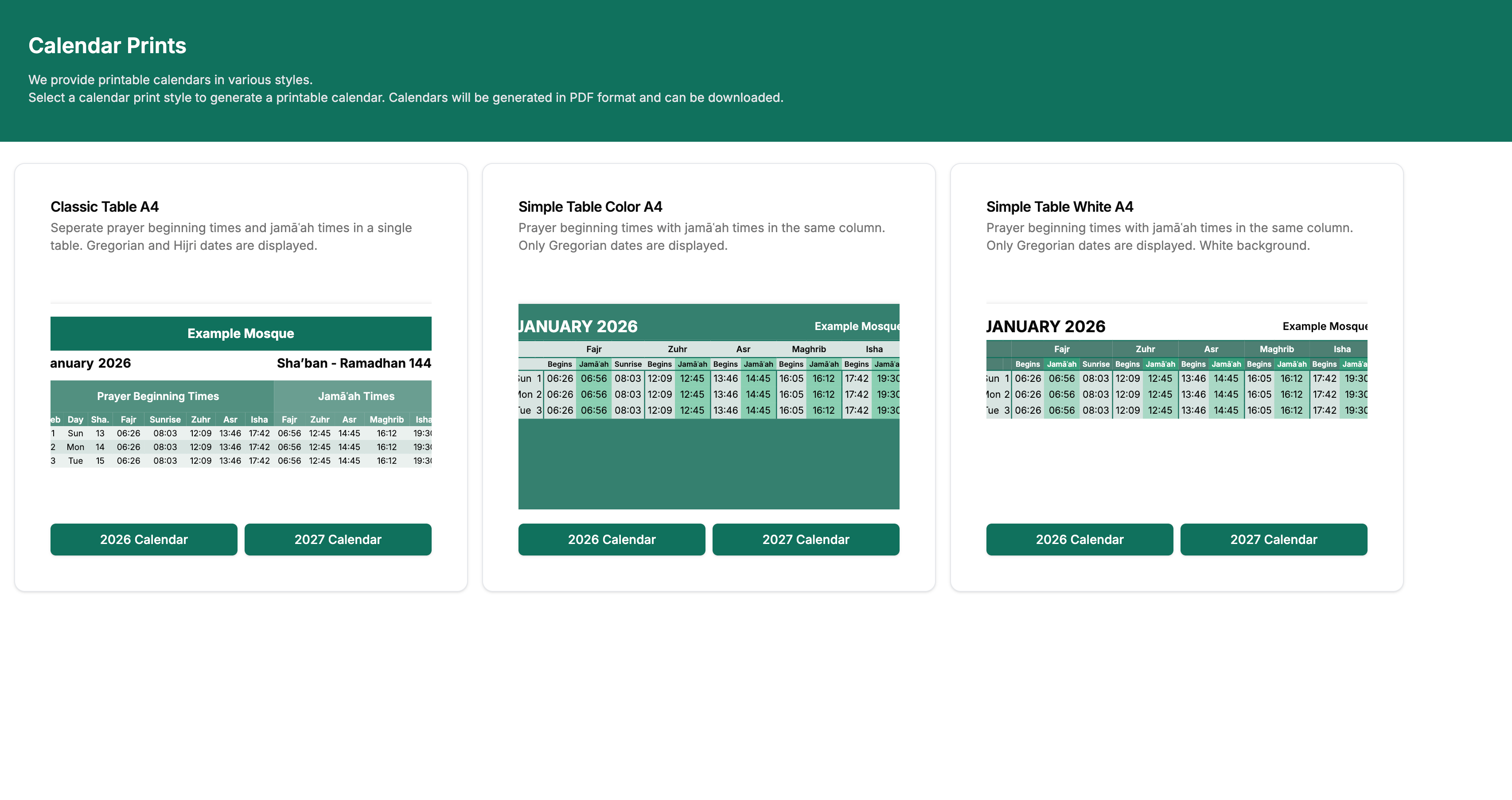Generate 2027 Calendar for Simple Table Color A4
1512x800 pixels.
(805, 540)
